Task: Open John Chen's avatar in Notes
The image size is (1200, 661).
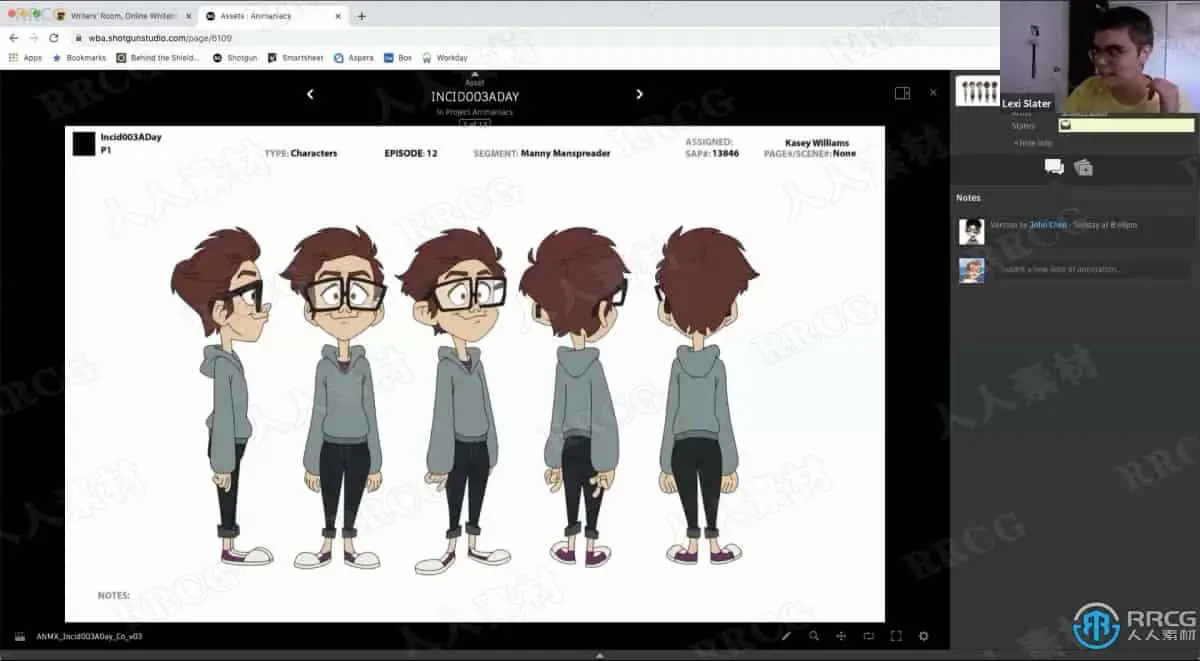Action: [x=972, y=232]
